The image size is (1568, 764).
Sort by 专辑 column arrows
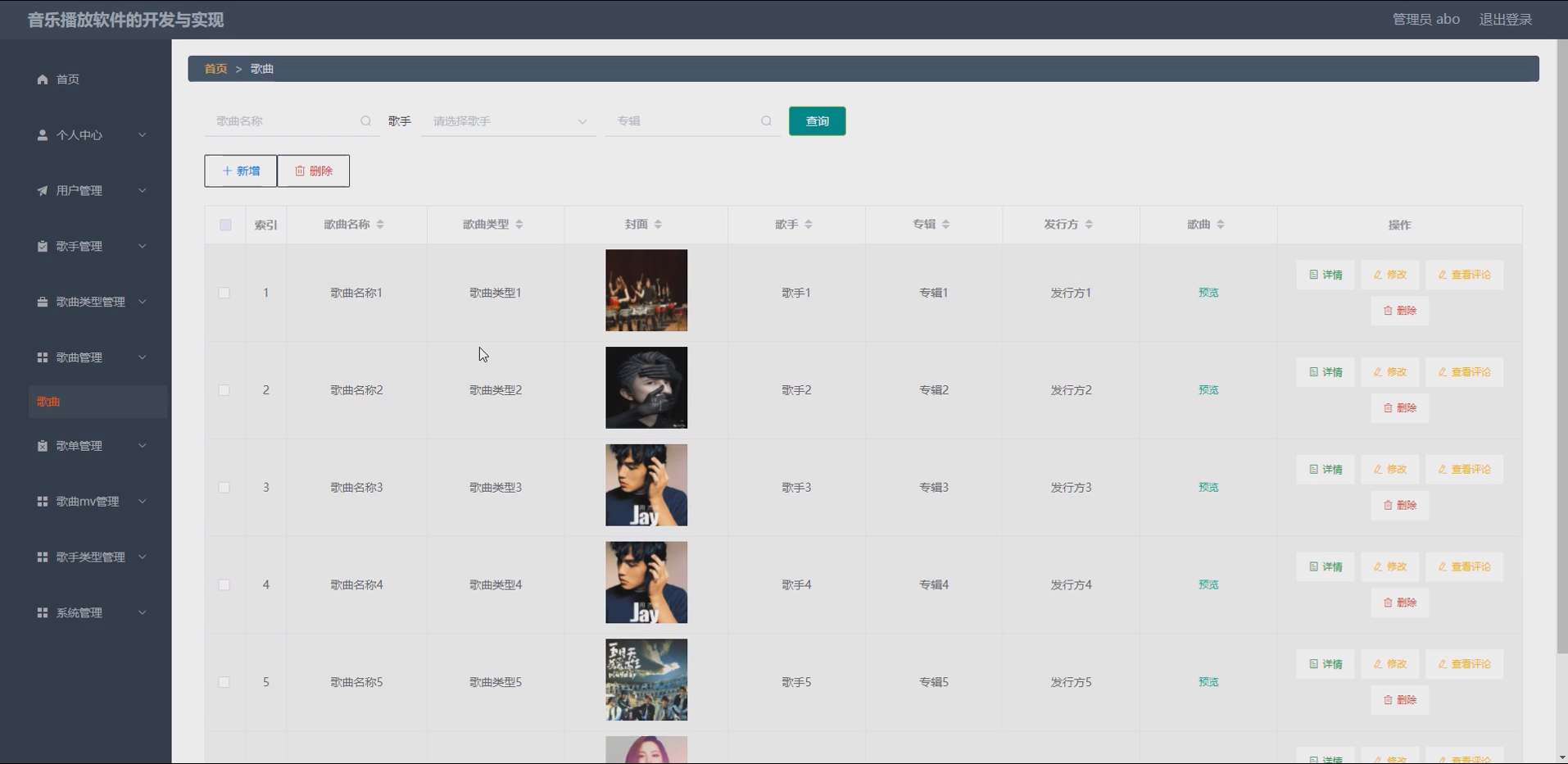[946, 225]
